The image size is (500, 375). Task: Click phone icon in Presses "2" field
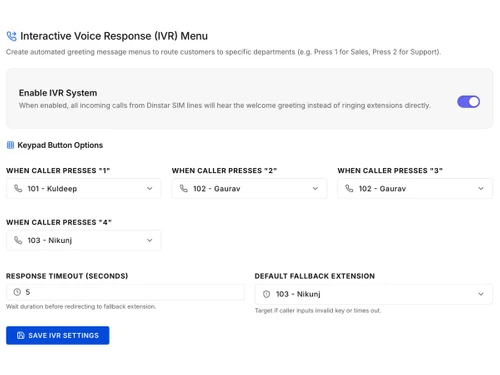(x=184, y=188)
